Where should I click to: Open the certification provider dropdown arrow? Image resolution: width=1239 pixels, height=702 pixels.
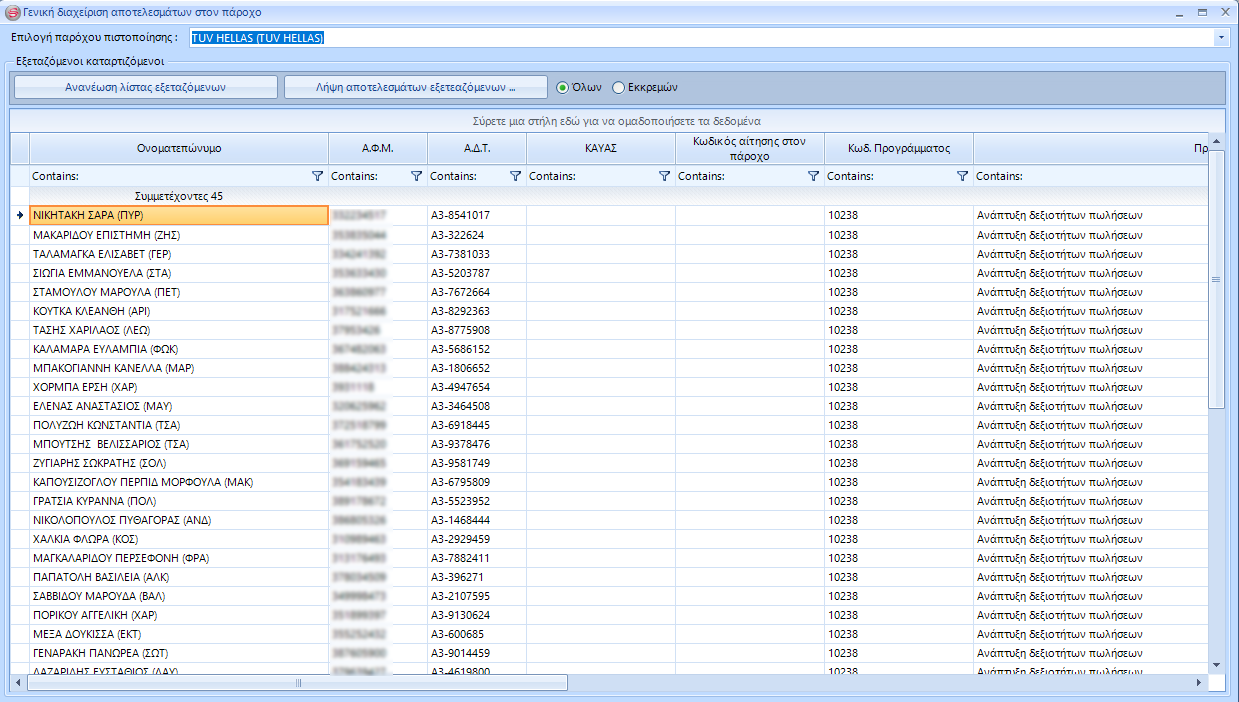[x=1222, y=38]
